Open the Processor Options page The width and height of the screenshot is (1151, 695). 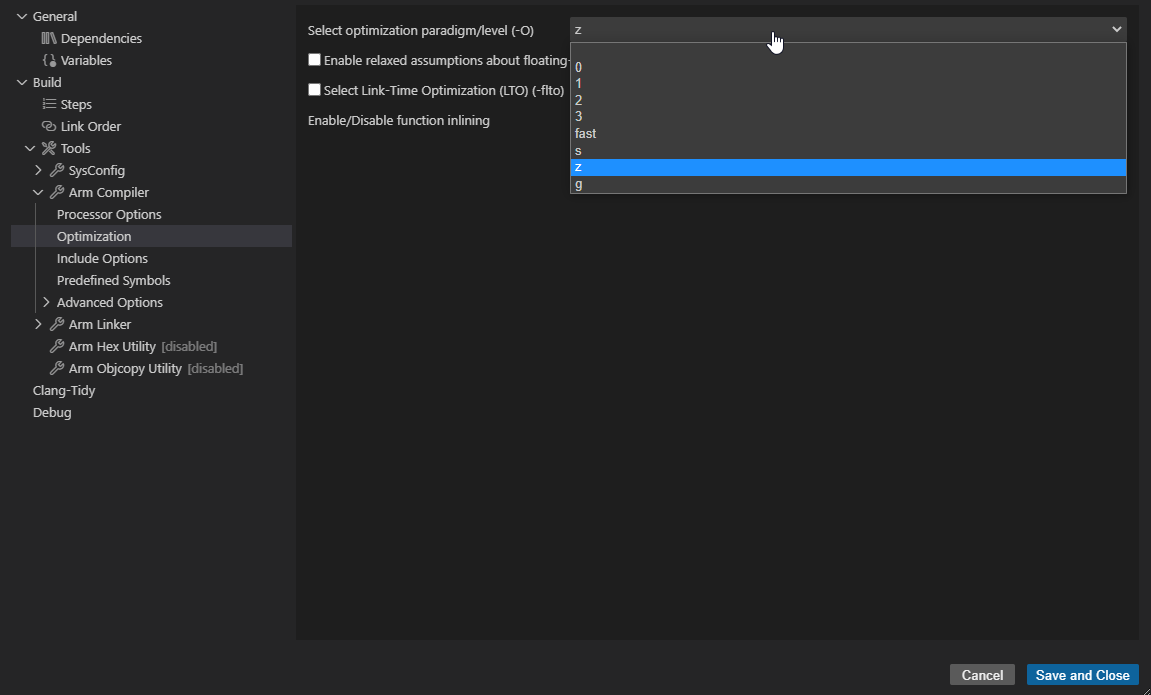(x=109, y=214)
